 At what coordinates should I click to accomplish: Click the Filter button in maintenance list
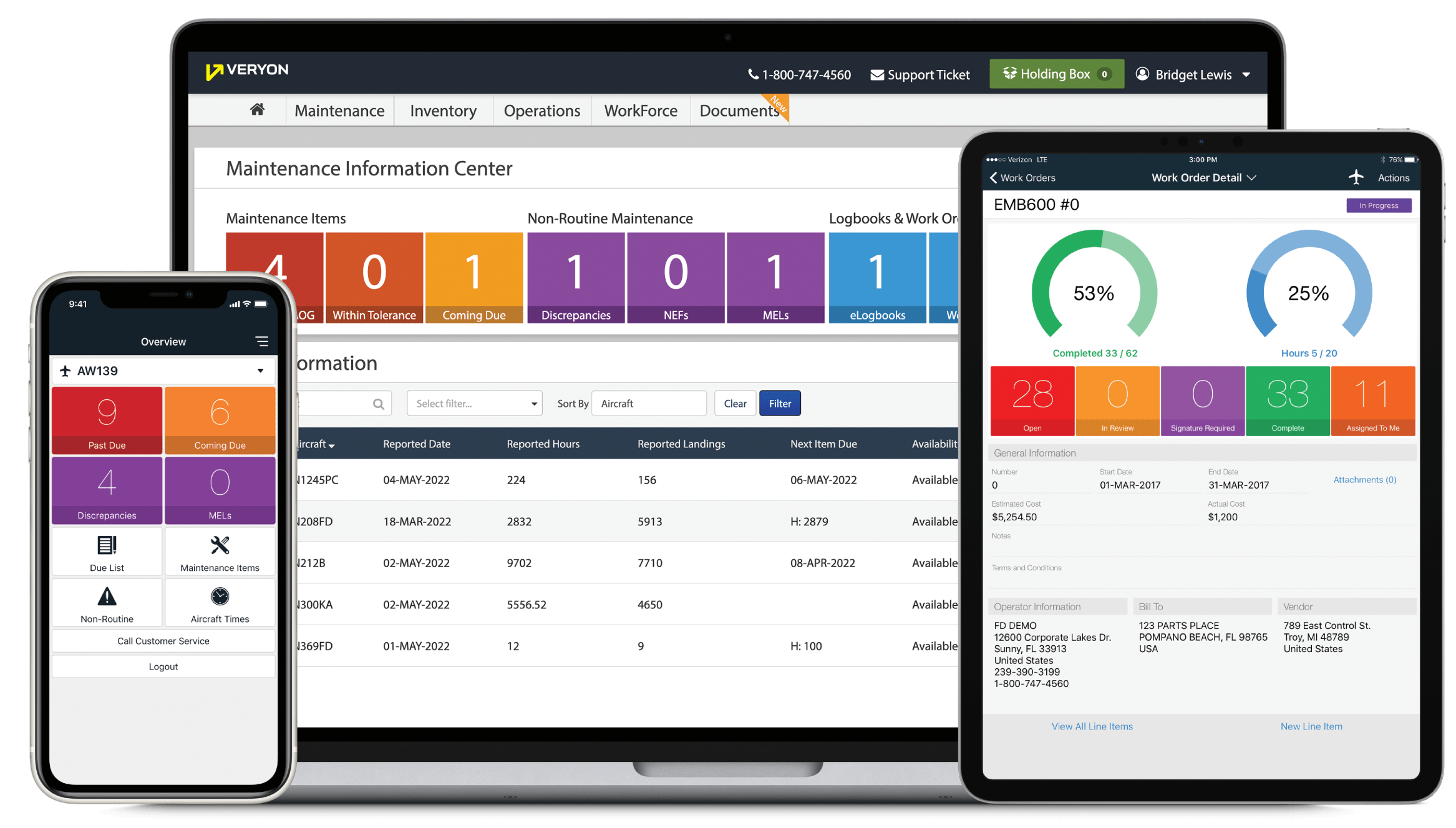point(779,404)
